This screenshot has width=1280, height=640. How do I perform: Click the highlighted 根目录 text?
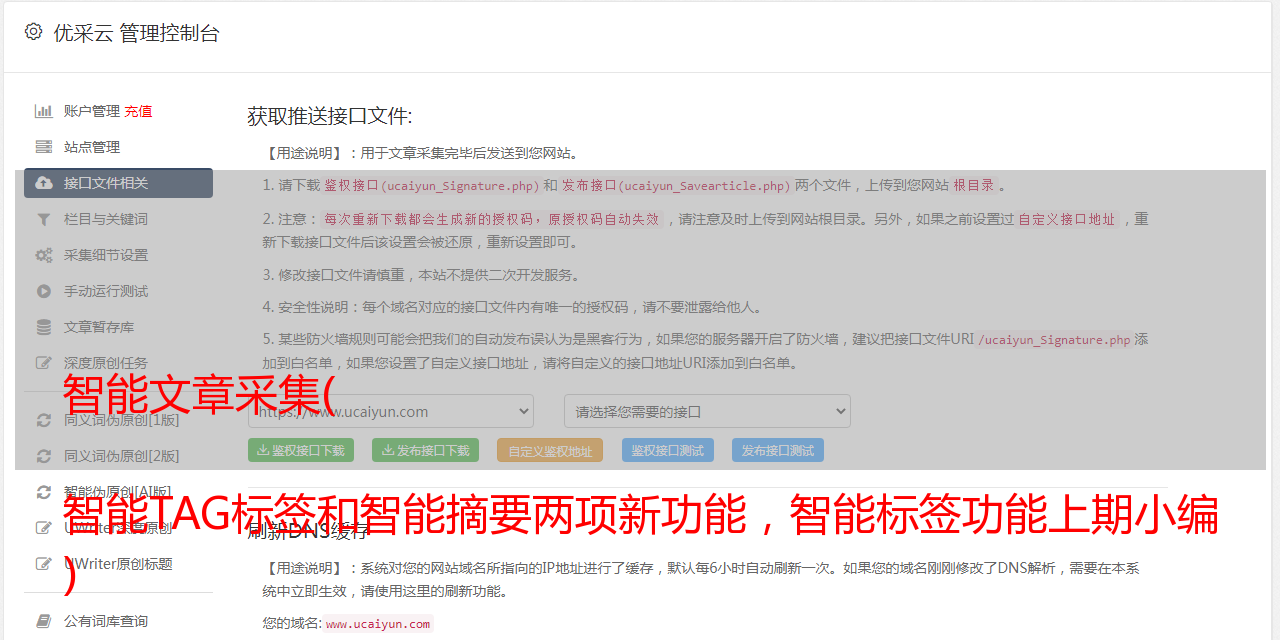973,185
